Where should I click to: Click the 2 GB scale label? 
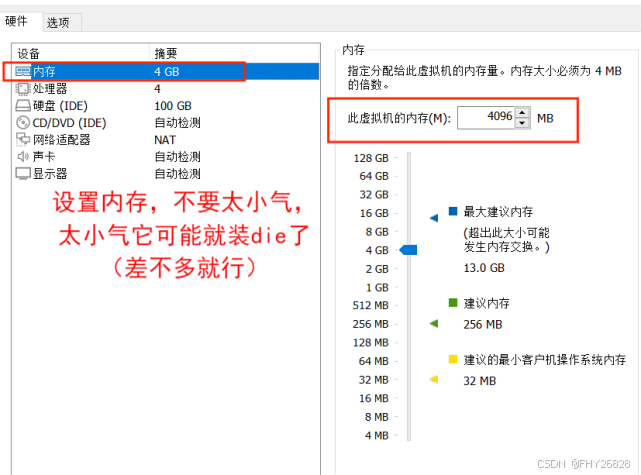[377, 269]
